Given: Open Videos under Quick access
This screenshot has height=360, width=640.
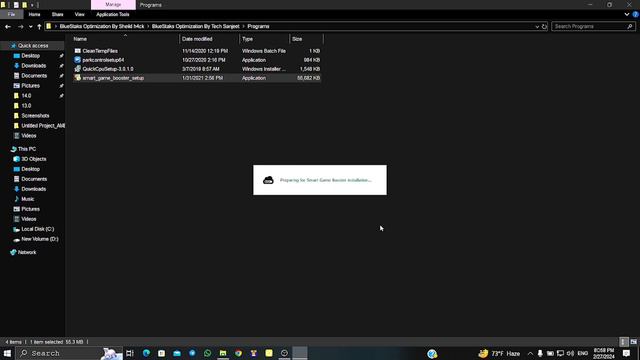Looking at the screenshot, I should (x=29, y=136).
